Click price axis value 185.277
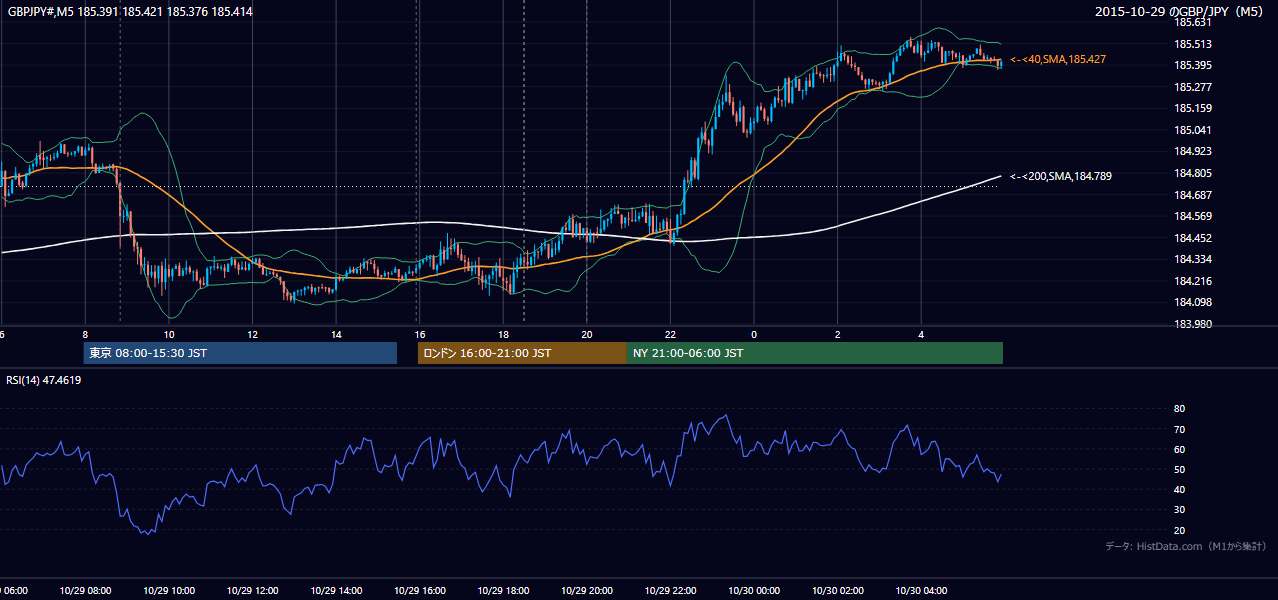 coord(1192,87)
